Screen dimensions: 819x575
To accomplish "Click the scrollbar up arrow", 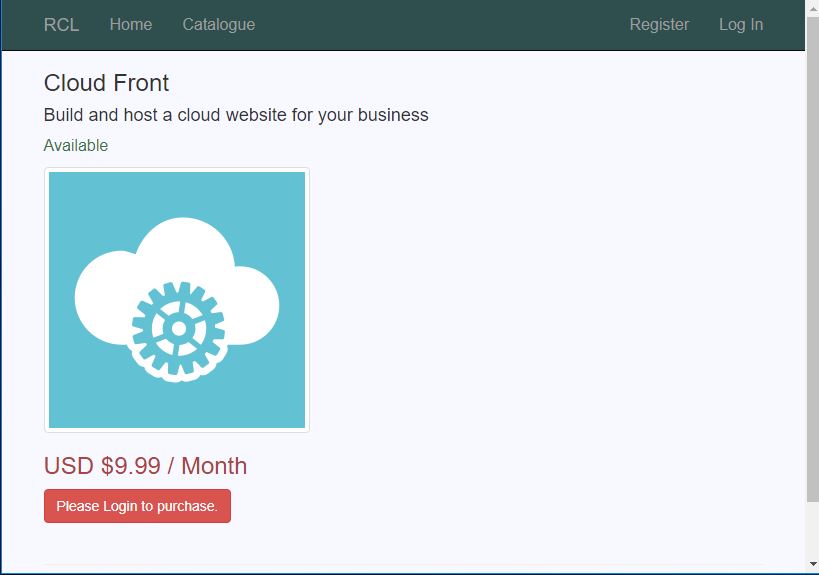I will (813, 8).
